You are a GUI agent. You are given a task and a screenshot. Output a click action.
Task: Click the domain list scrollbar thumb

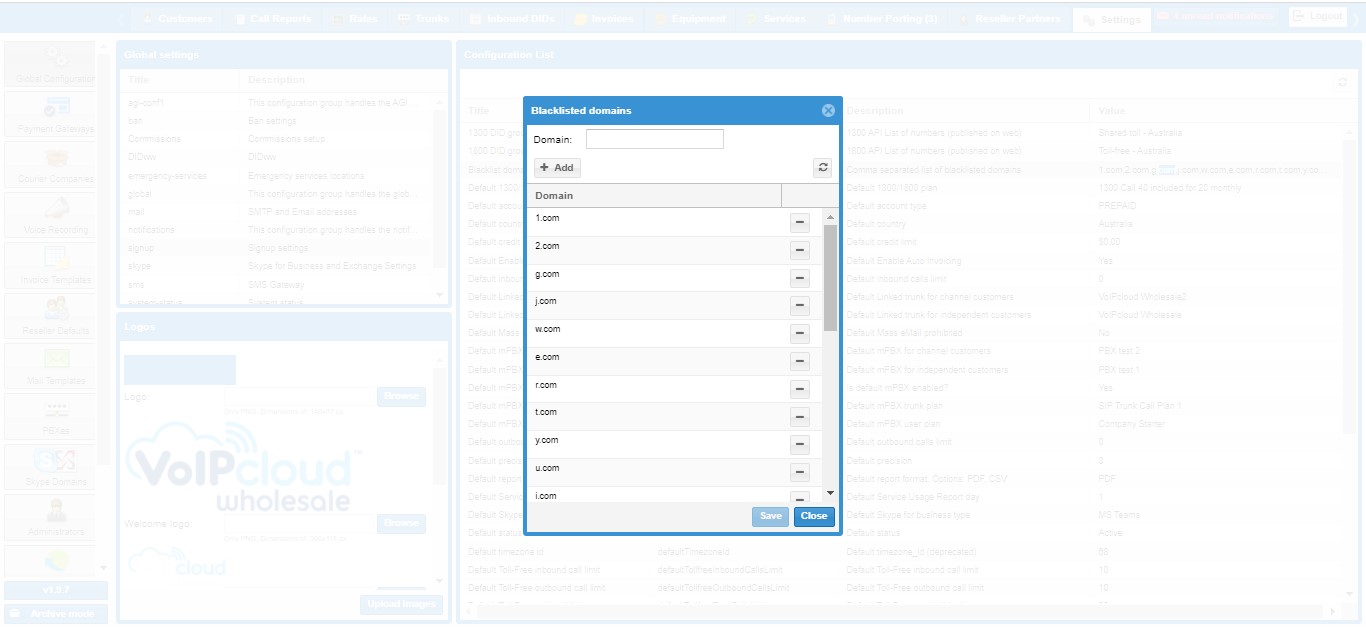[830, 278]
